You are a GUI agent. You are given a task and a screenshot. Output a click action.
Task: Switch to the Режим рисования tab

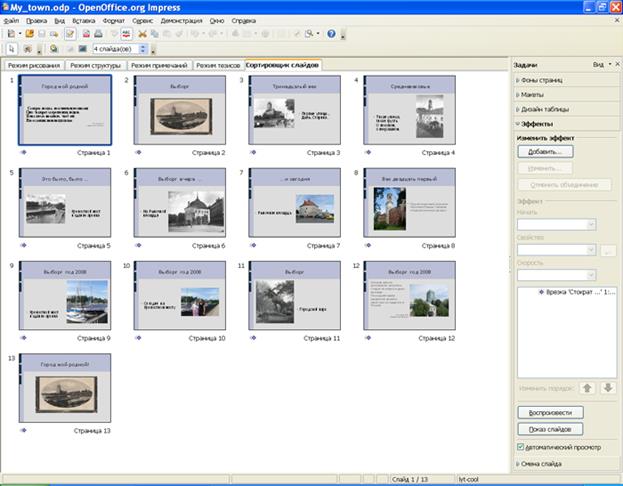[34, 64]
